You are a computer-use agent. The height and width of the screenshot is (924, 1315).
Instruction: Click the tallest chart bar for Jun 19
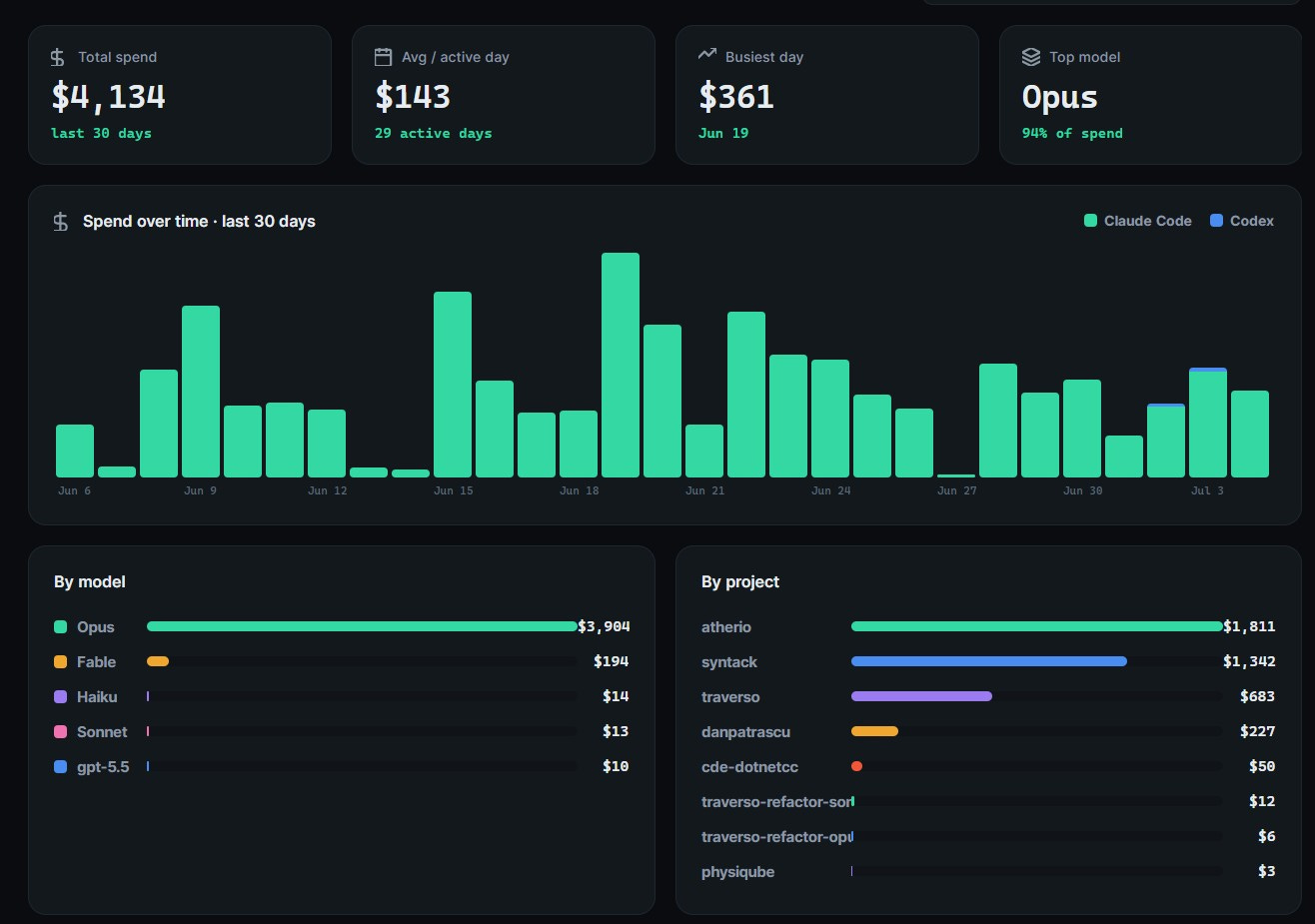tap(621, 365)
